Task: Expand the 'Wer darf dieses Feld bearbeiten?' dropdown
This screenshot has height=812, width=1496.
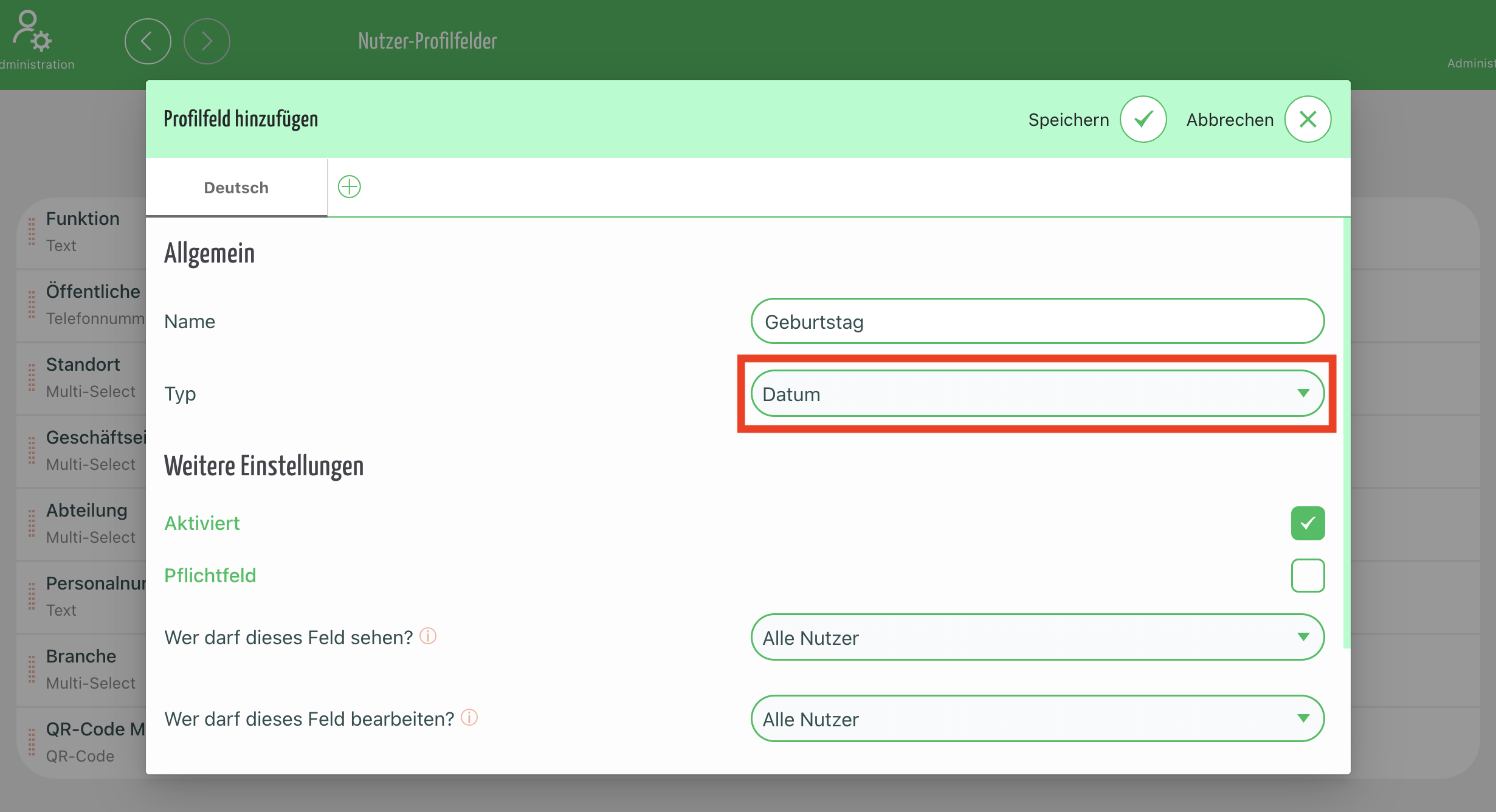Action: [x=1037, y=718]
